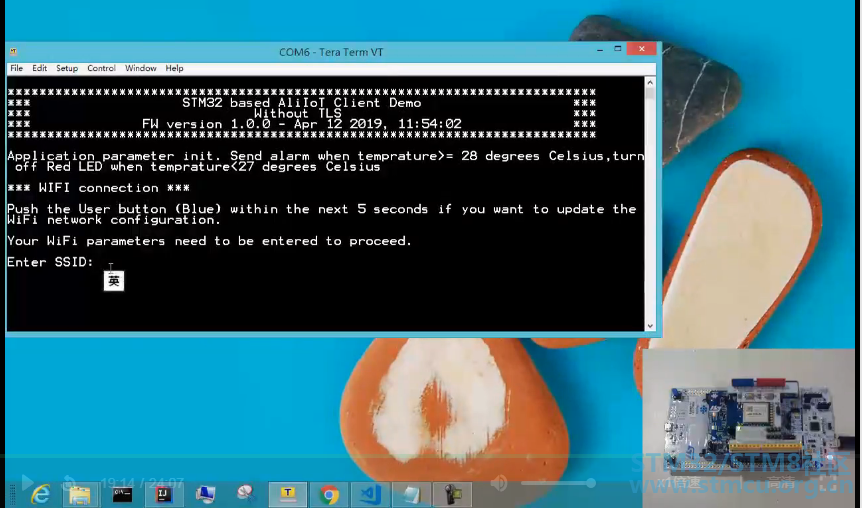This screenshot has height=508, width=862.
Task: Click the 'COM6 - Tera Term VT' title text
Action: 331,52
